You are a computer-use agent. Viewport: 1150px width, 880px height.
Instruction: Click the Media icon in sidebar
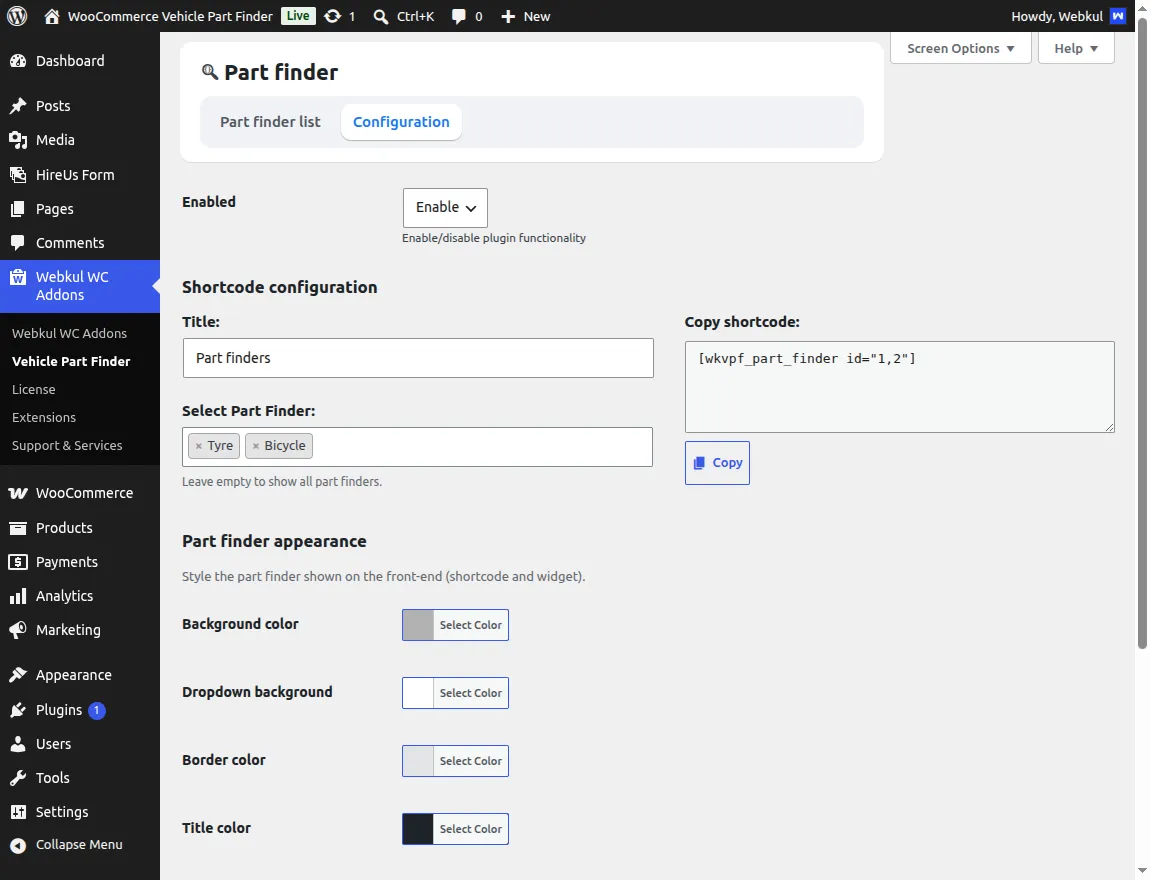point(18,140)
